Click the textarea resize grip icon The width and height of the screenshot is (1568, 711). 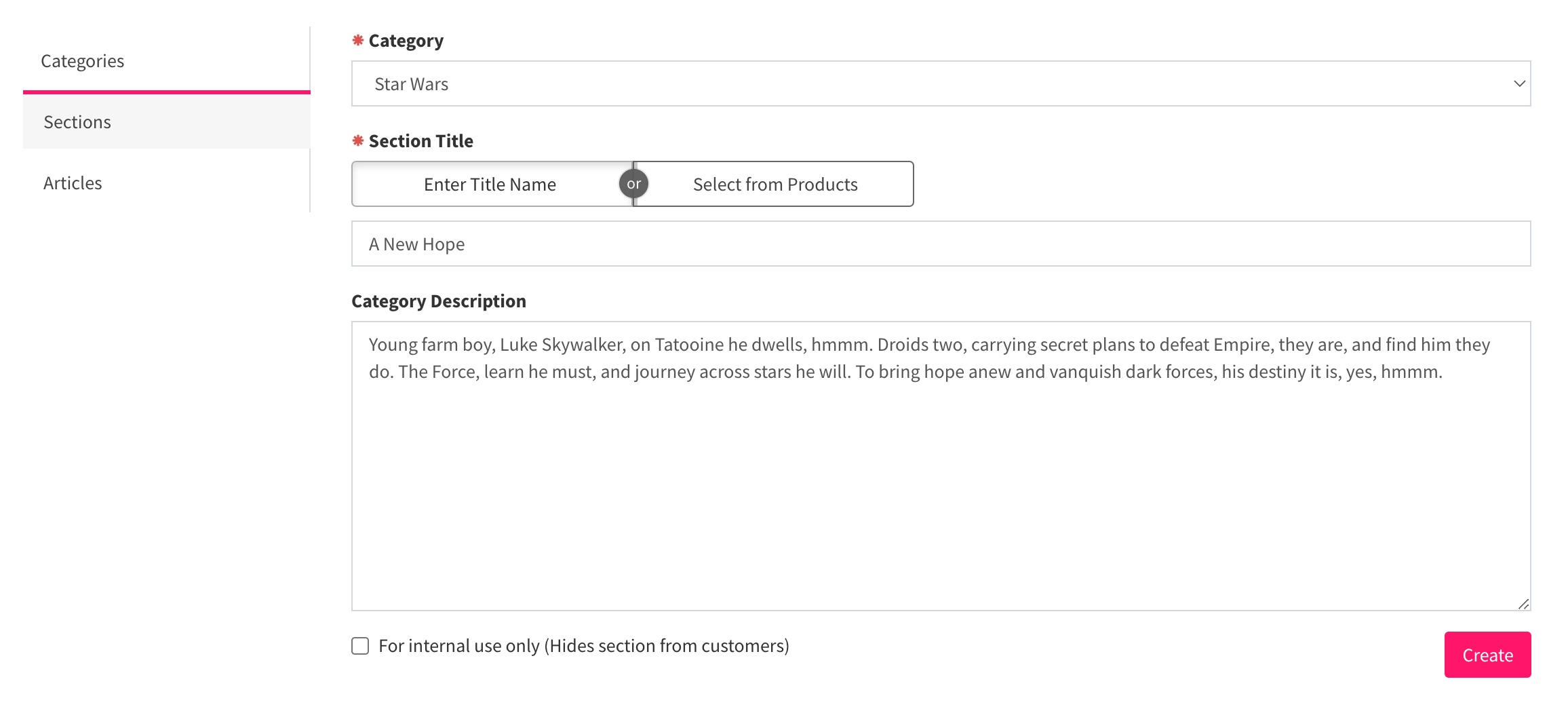(x=1523, y=603)
